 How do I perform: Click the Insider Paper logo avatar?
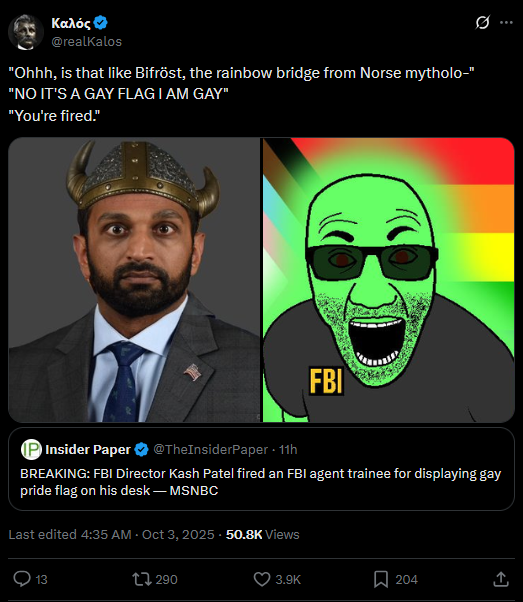[x=31, y=449]
